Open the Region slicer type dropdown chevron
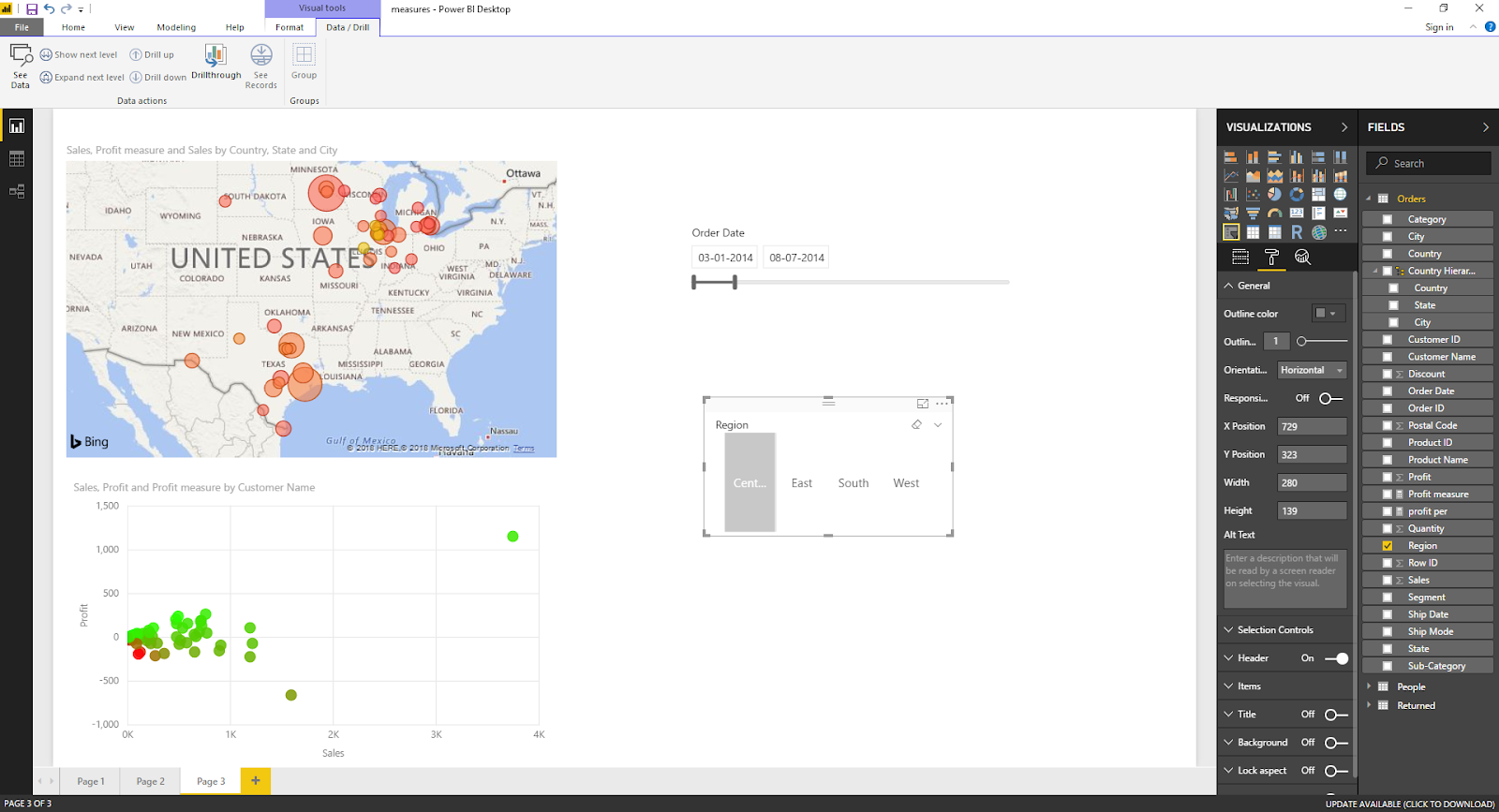 click(x=938, y=425)
